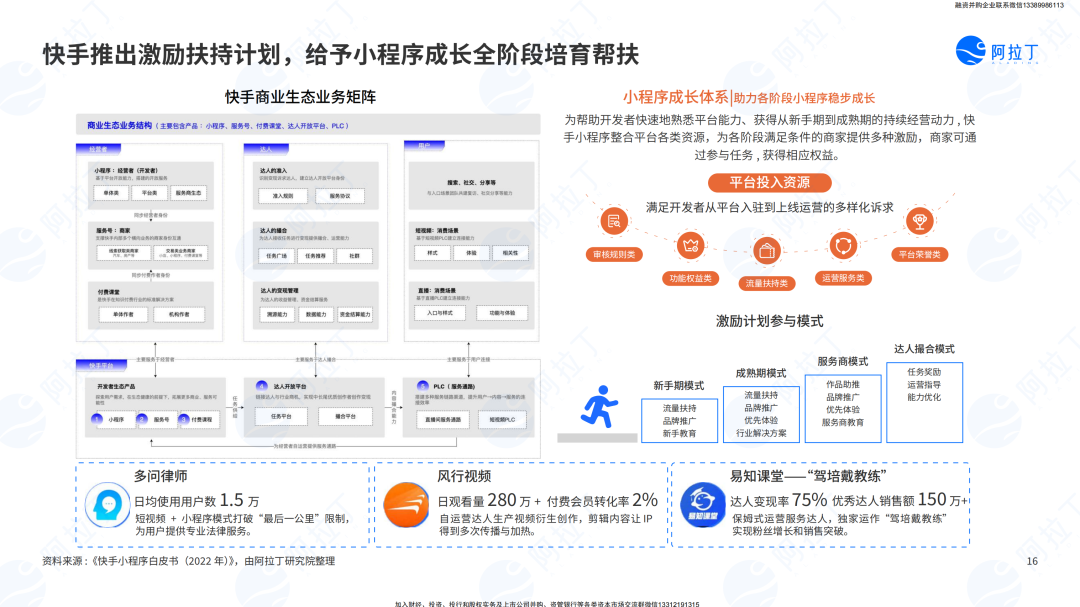Click the 短视频PLC box
1080x607 pixels.
click(502, 420)
